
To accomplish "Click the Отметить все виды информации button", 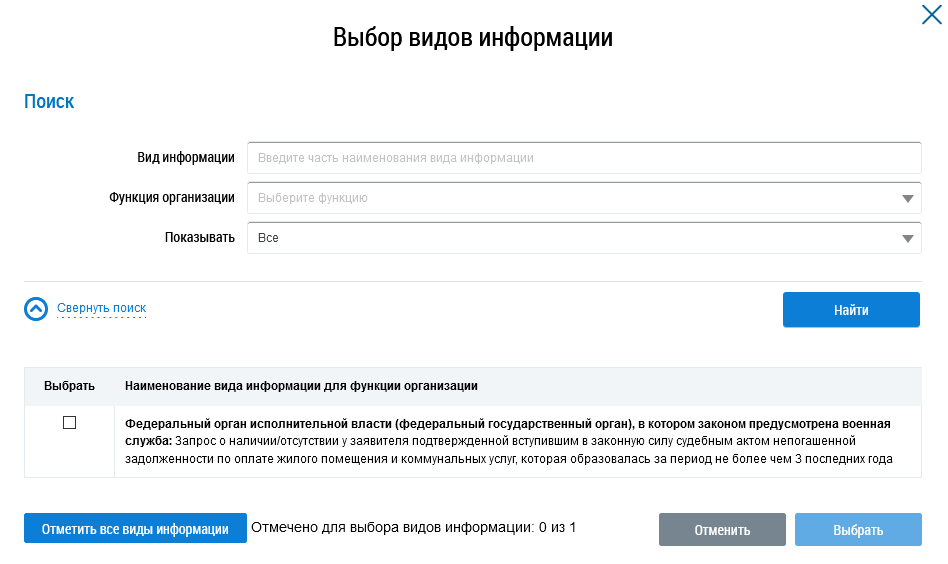I will coord(135,529).
